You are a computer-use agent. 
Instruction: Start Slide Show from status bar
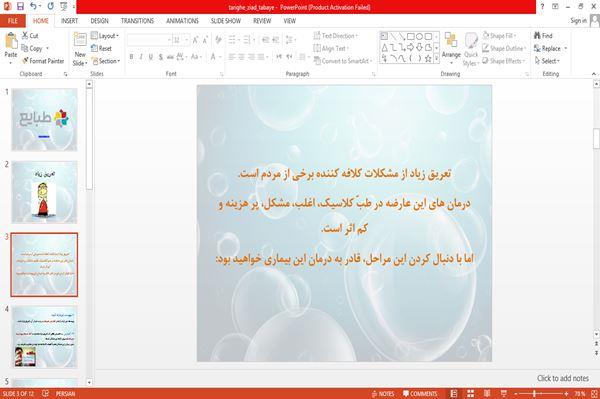pyautogui.click(x=504, y=393)
